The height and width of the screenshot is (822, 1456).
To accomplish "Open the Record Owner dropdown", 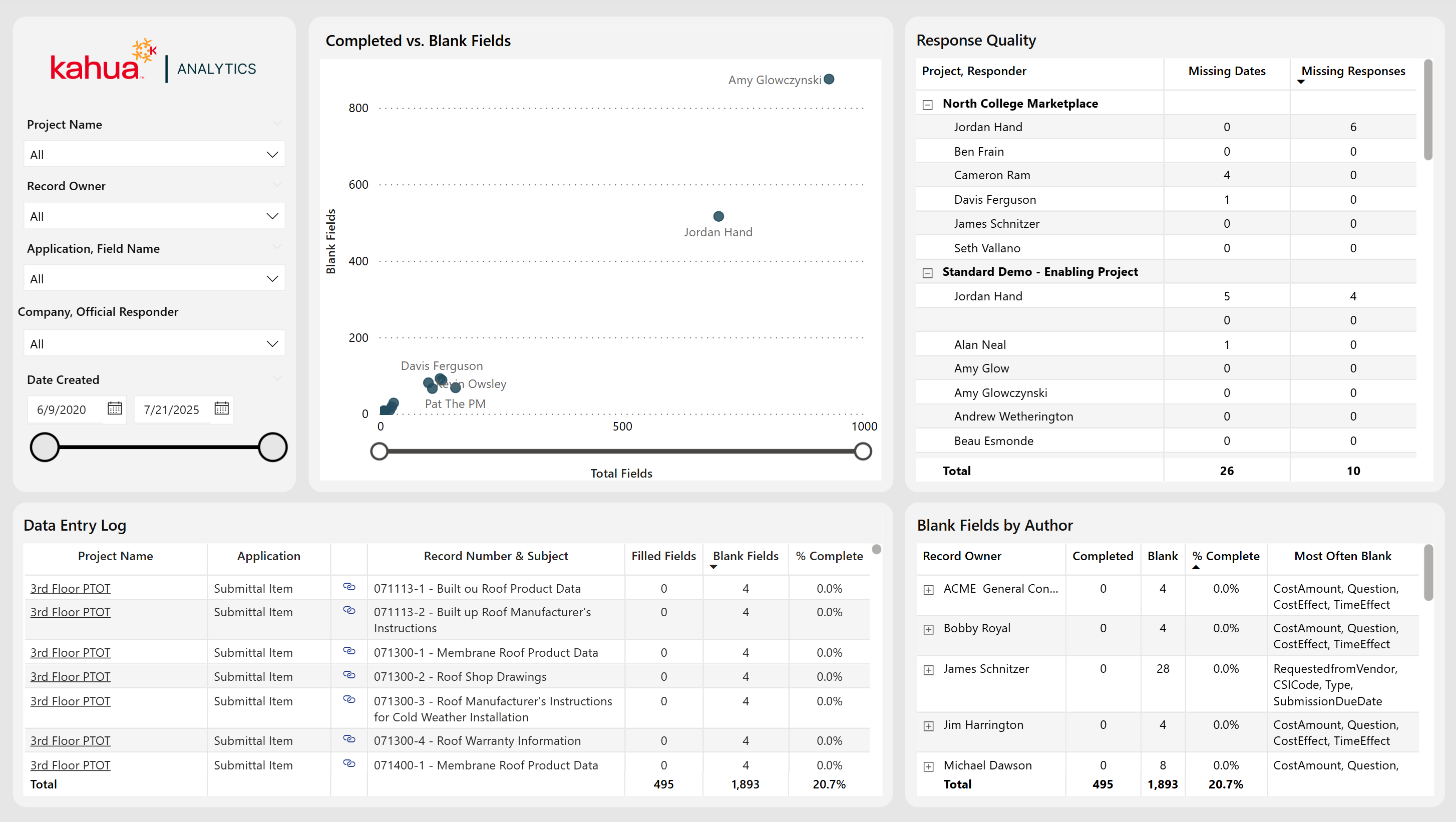I will [154, 216].
